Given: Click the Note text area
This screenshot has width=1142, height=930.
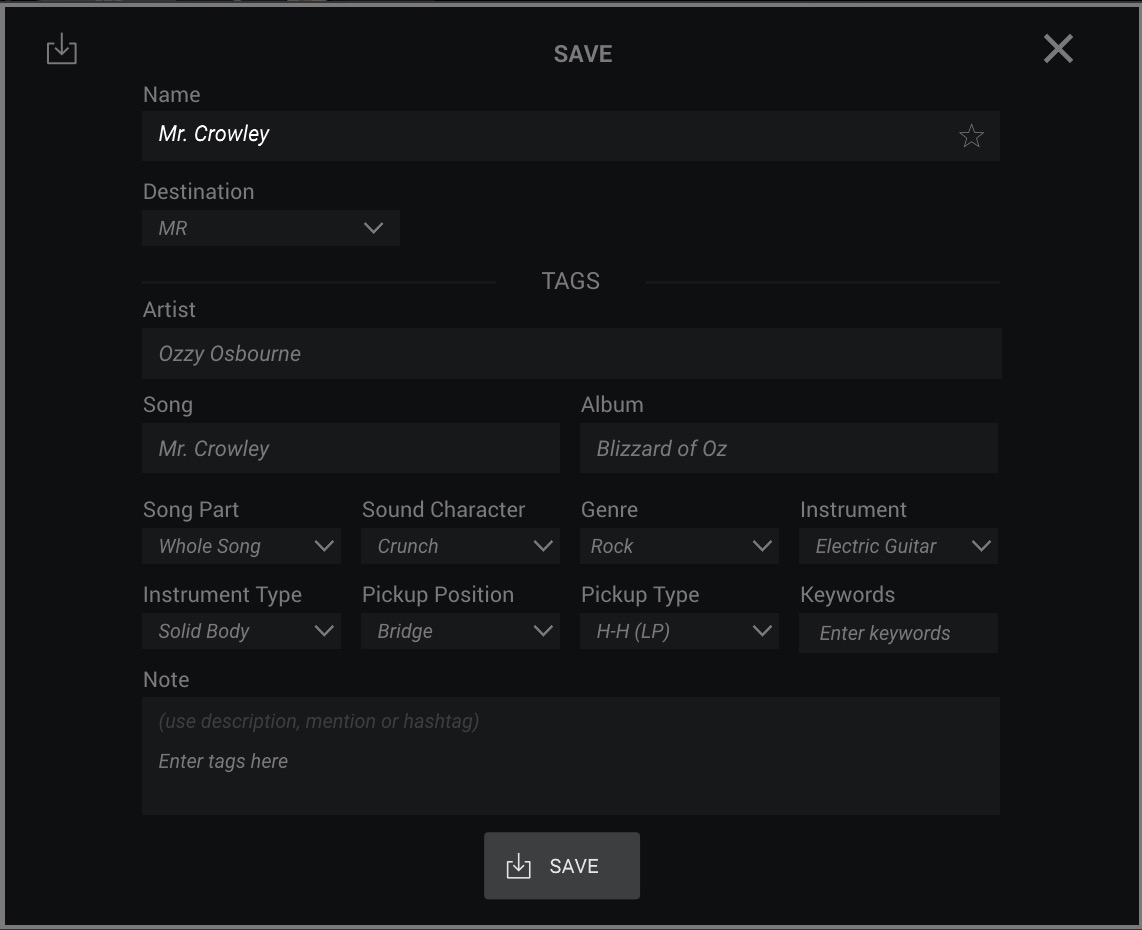Looking at the screenshot, I should tap(570, 756).
